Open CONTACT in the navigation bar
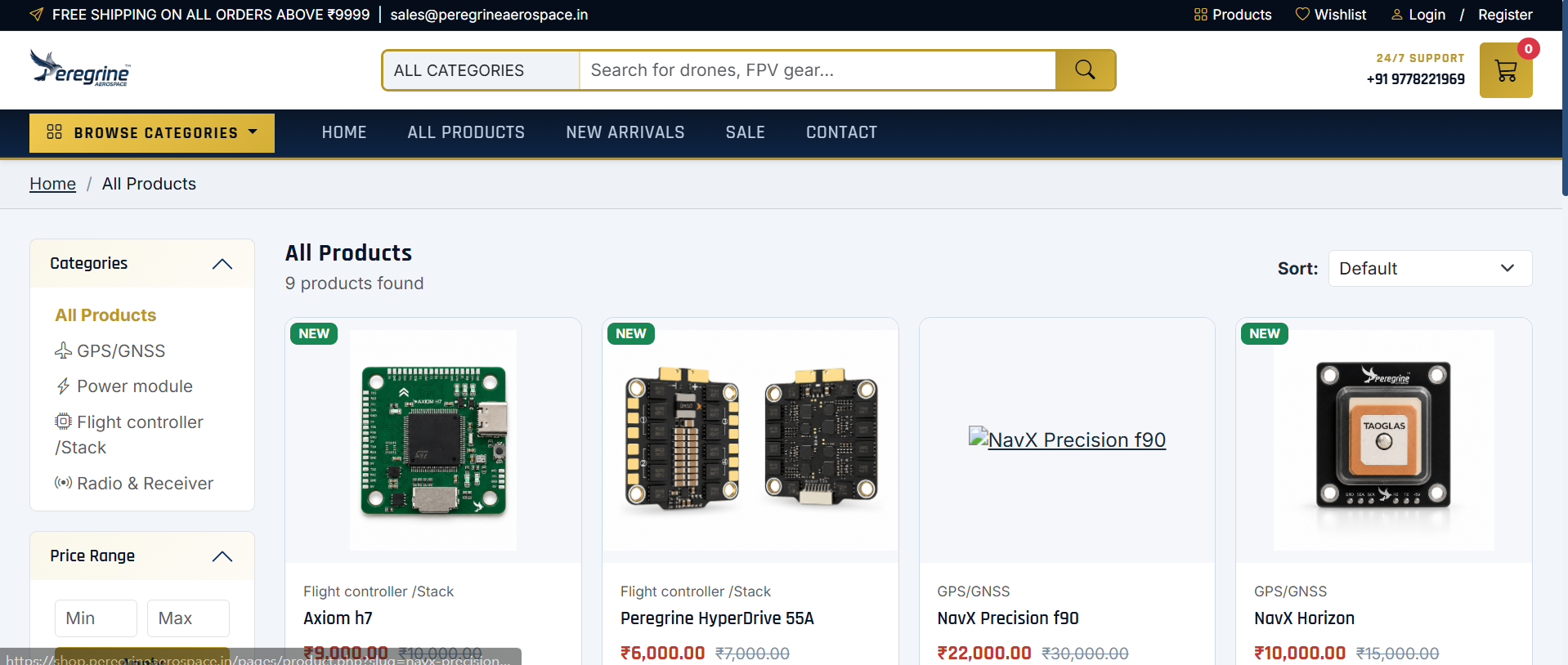This screenshot has height=665, width=1568. pos(841,132)
